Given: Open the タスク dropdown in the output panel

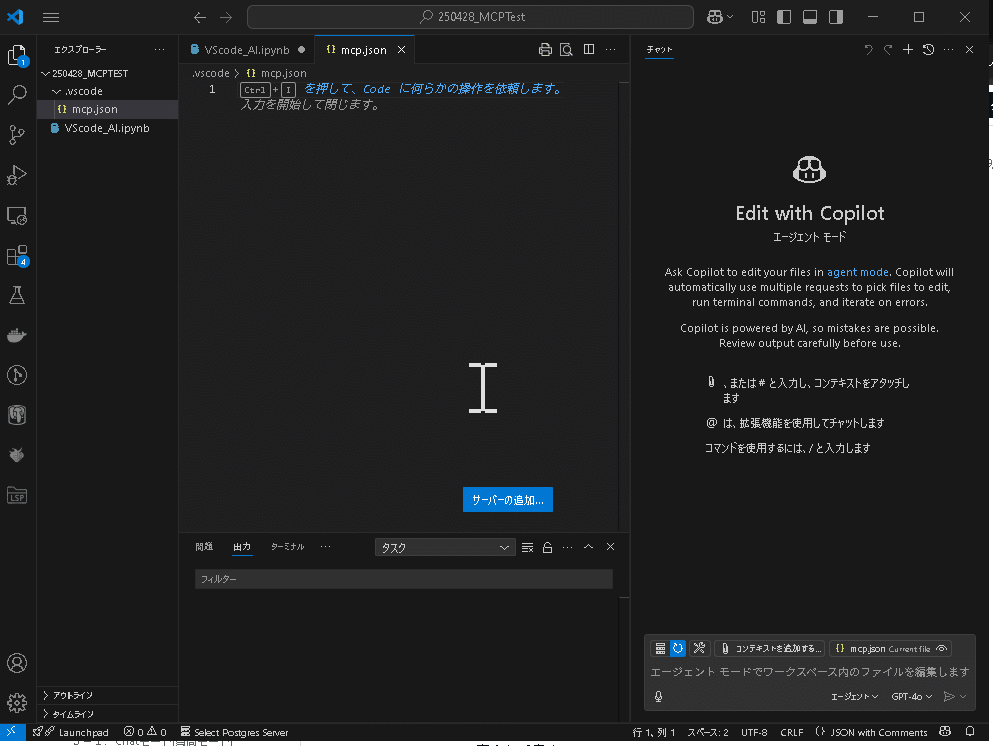Looking at the screenshot, I should click(x=444, y=547).
